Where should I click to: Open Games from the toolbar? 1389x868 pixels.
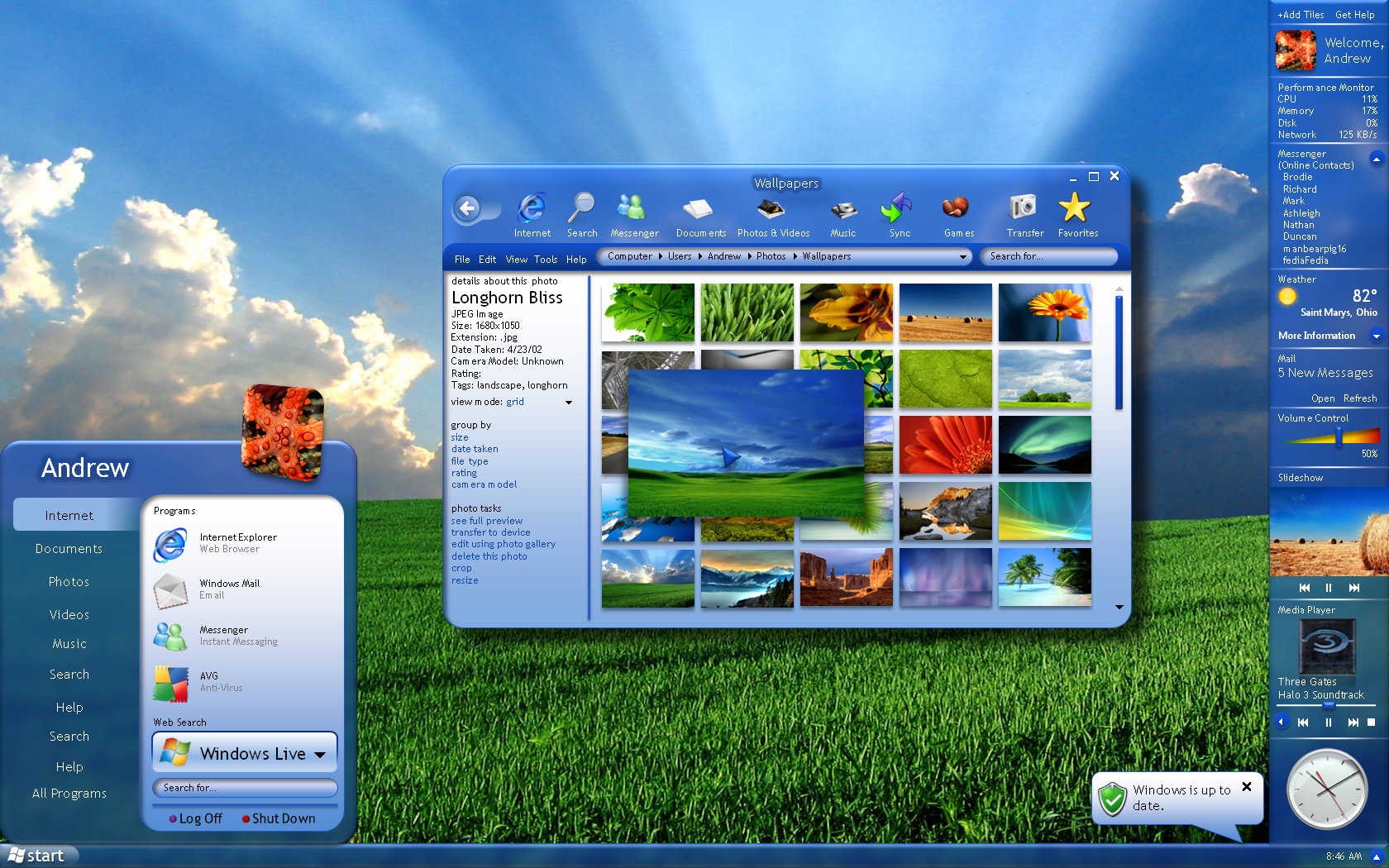click(x=958, y=215)
